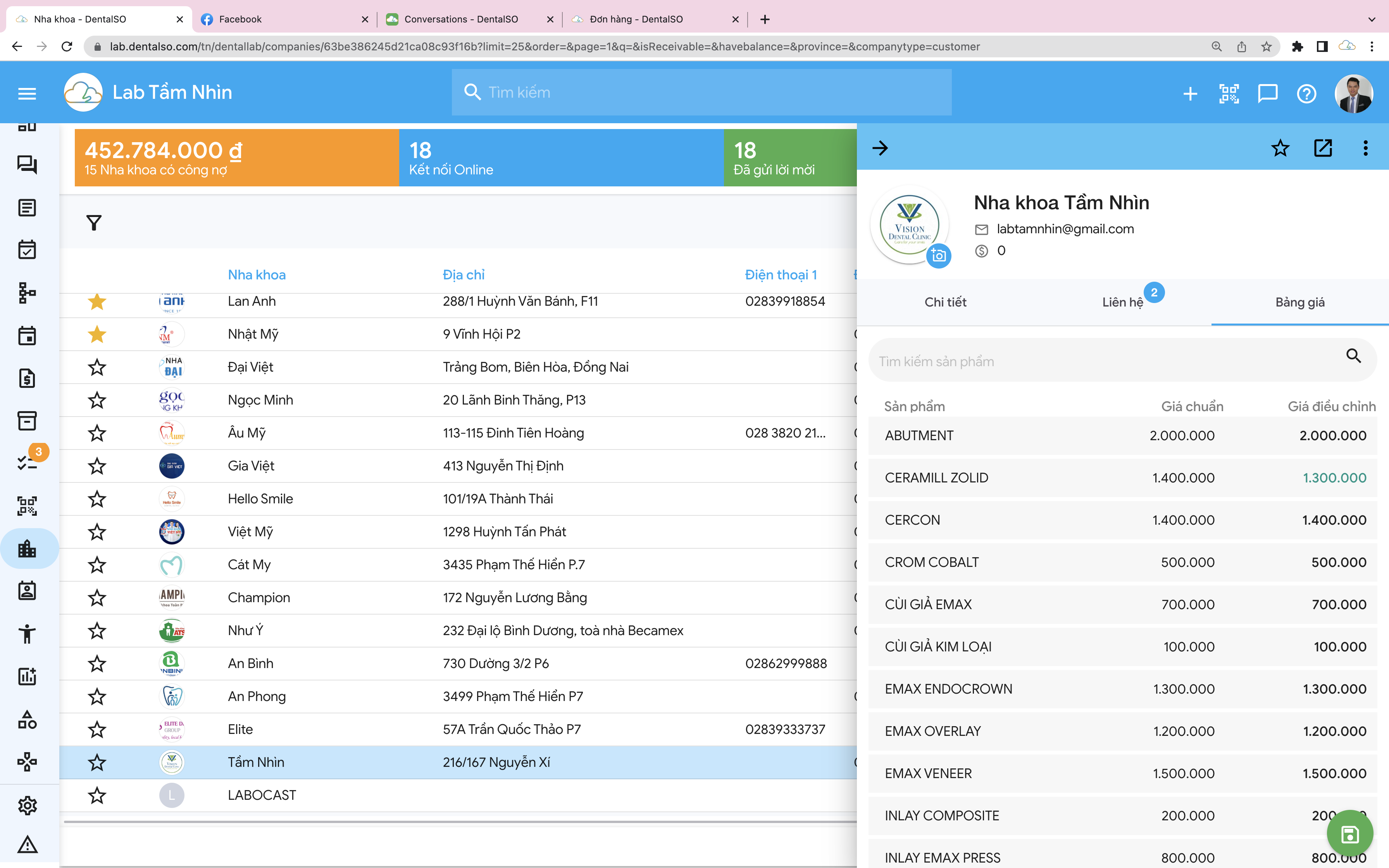Click the Đã gửi lời mời card
Image resolution: width=1389 pixels, height=868 pixels.
point(790,157)
